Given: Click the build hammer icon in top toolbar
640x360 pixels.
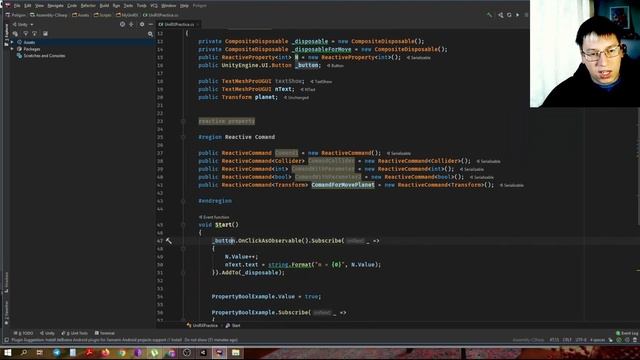Looking at the screenshot, I should tap(489, 15).
